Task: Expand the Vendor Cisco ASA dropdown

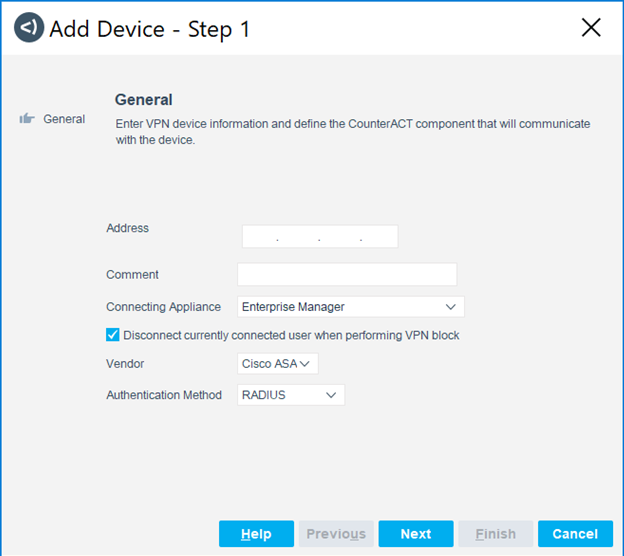Action: click(277, 364)
